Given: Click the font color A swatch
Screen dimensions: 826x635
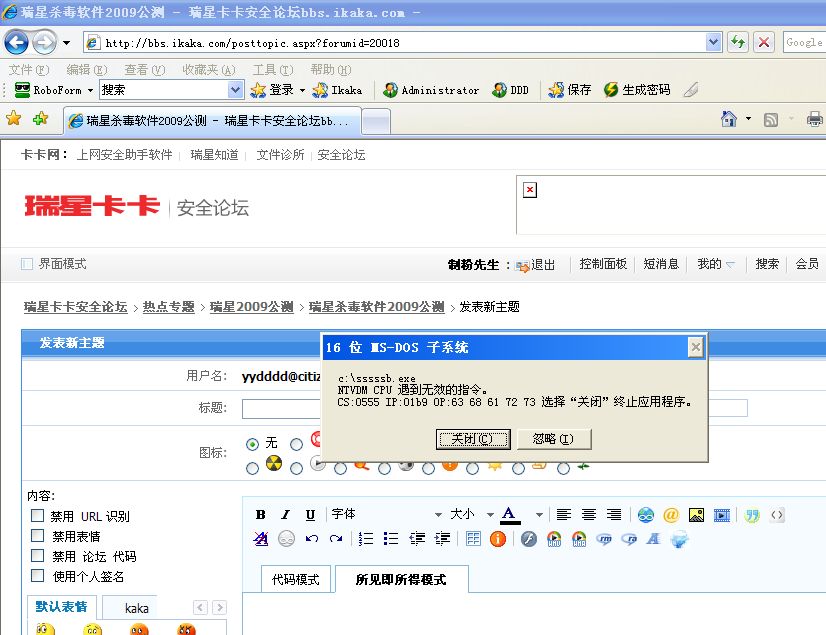Looking at the screenshot, I should point(509,515).
